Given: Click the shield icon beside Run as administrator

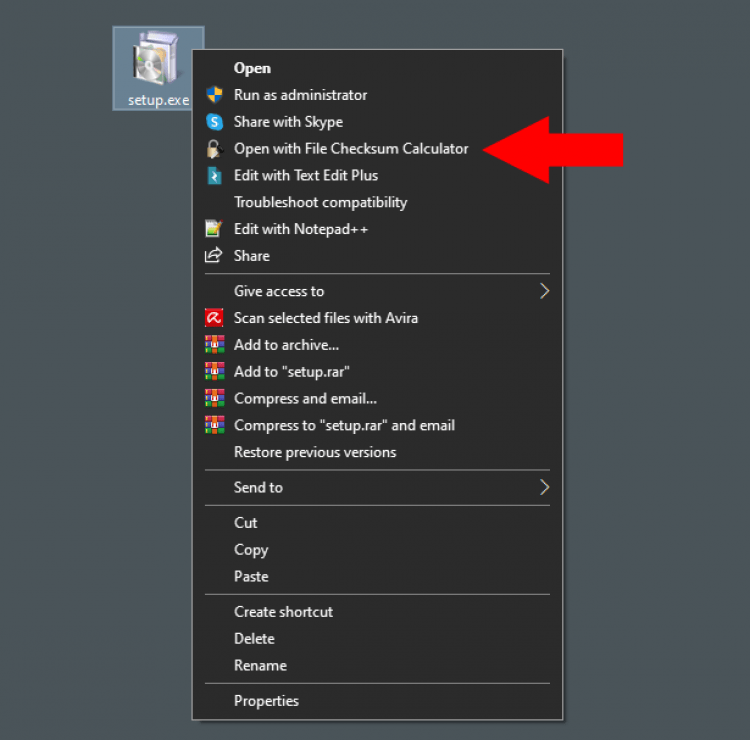Looking at the screenshot, I should pos(214,95).
